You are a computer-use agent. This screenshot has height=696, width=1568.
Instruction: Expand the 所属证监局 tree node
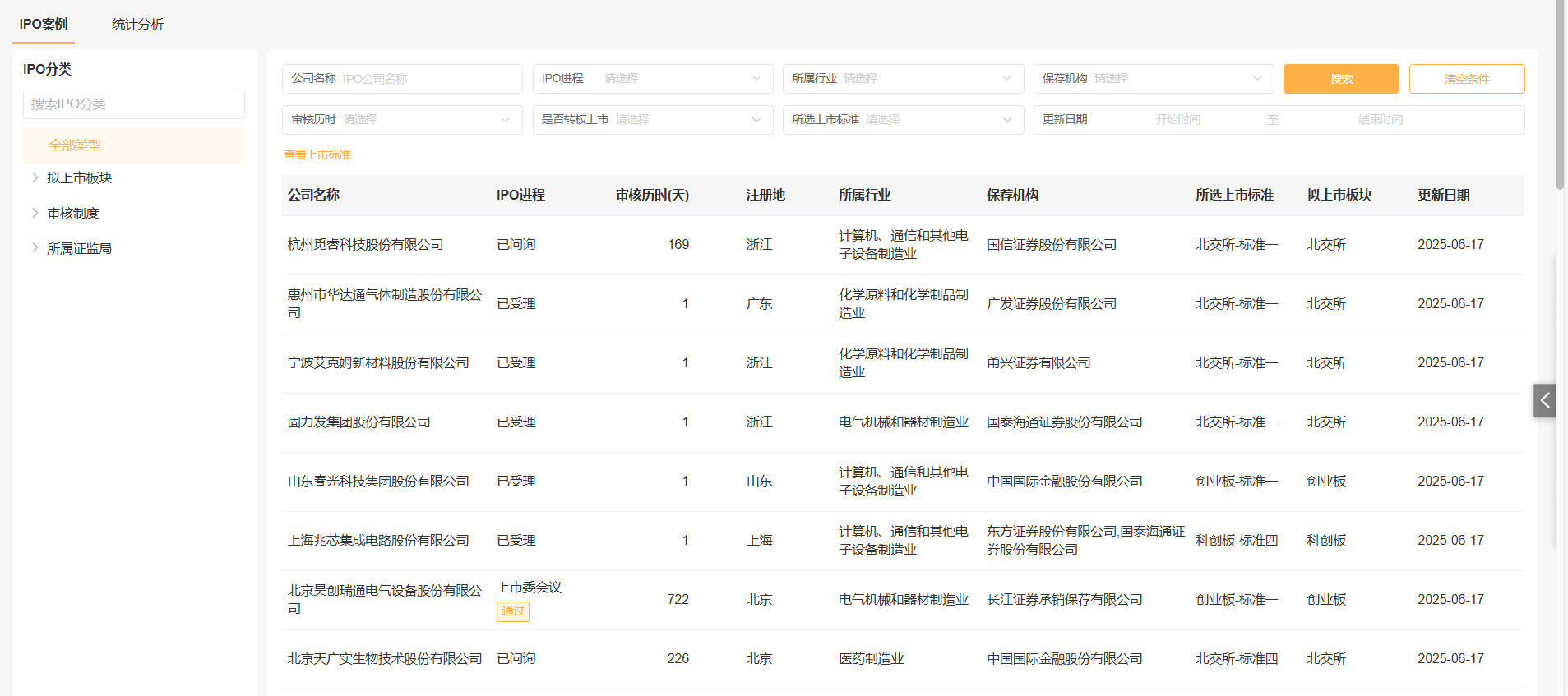click(x=35, y=247)
